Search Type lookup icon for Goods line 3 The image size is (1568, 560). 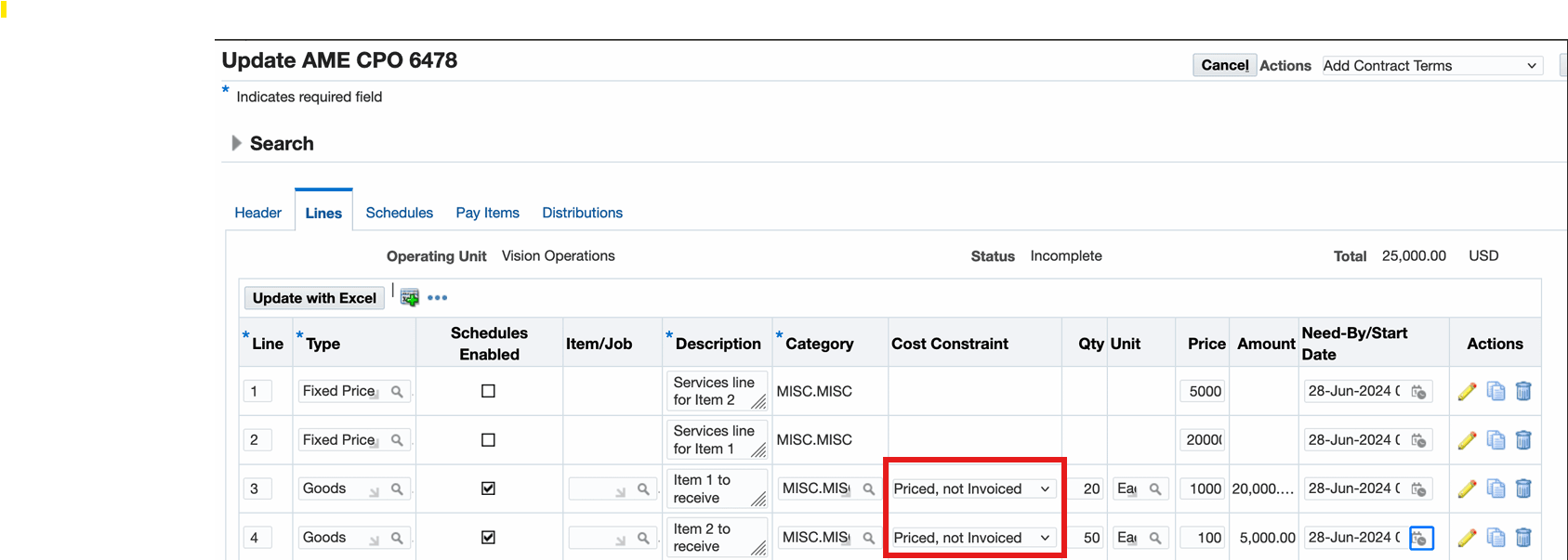[397, 489]
